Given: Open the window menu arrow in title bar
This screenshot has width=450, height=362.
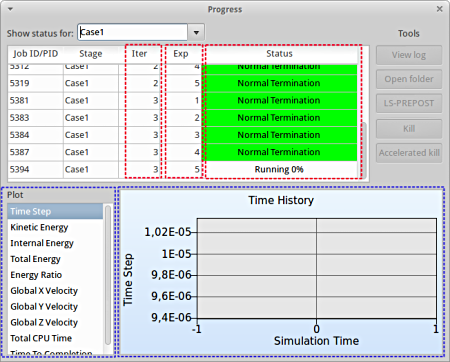Looking at the screenshot, I should (10, 9).
